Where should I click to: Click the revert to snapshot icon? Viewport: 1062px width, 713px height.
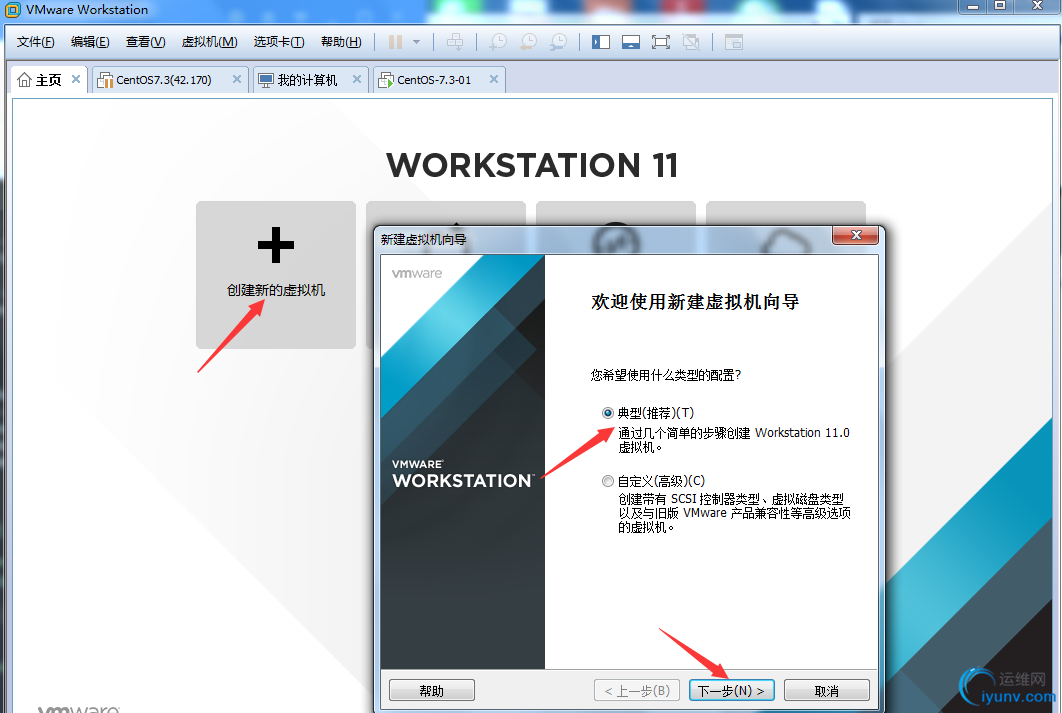pyautogui.click(x=528, y=42)
